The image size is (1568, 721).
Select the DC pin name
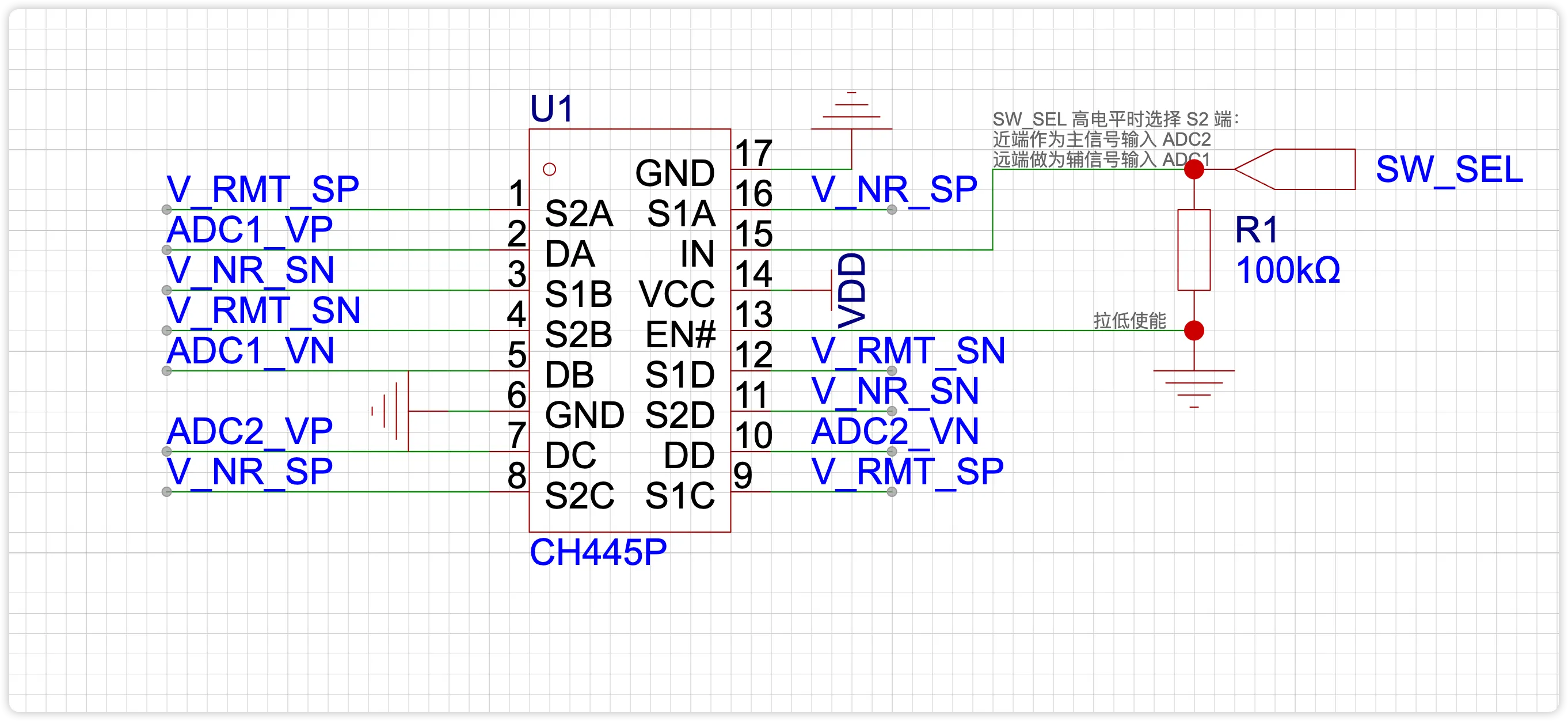pyautogui.click(x=570, y=456)
